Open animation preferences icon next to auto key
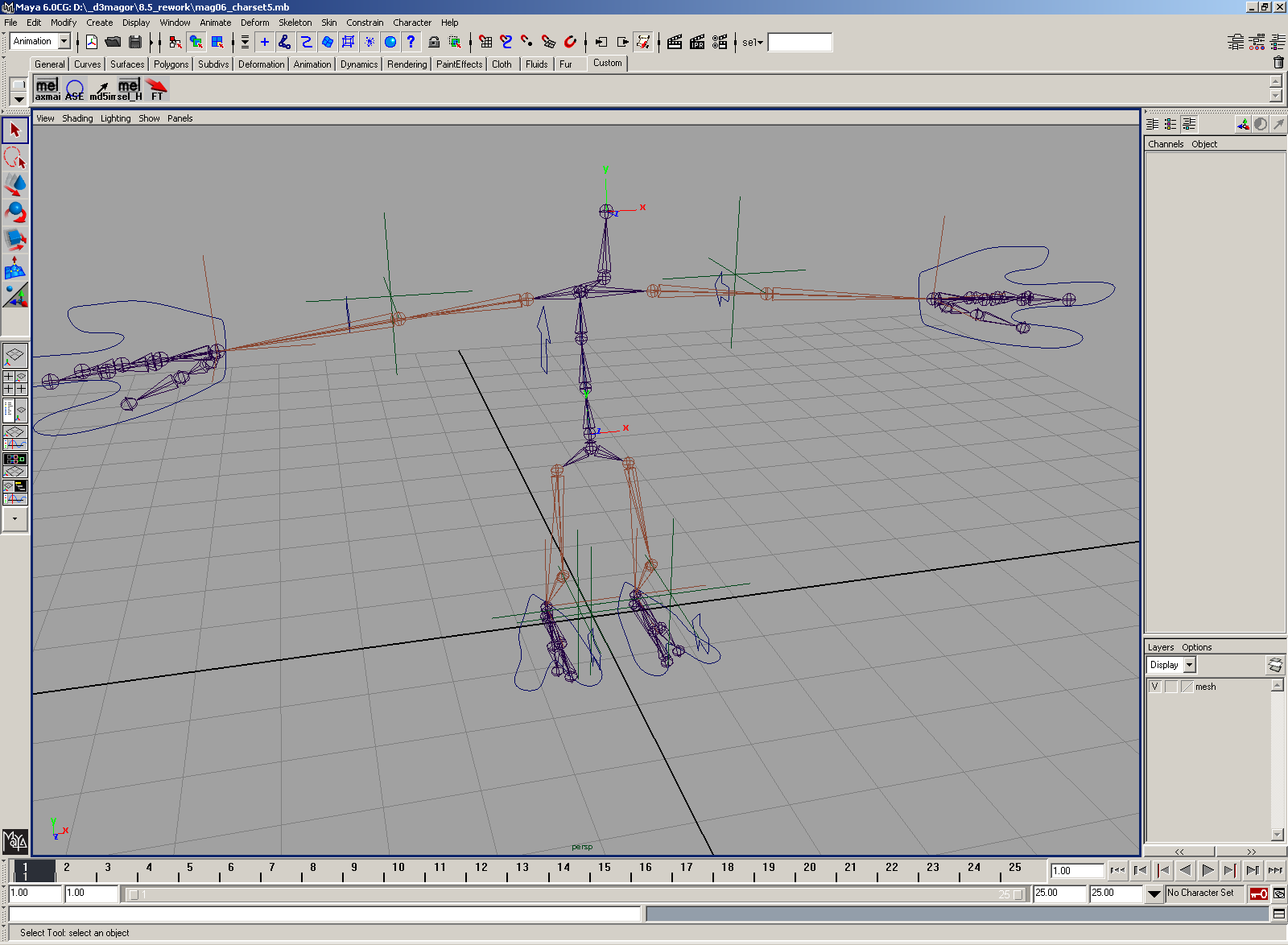1288x945 pixels. click(x=1279, y=893)
